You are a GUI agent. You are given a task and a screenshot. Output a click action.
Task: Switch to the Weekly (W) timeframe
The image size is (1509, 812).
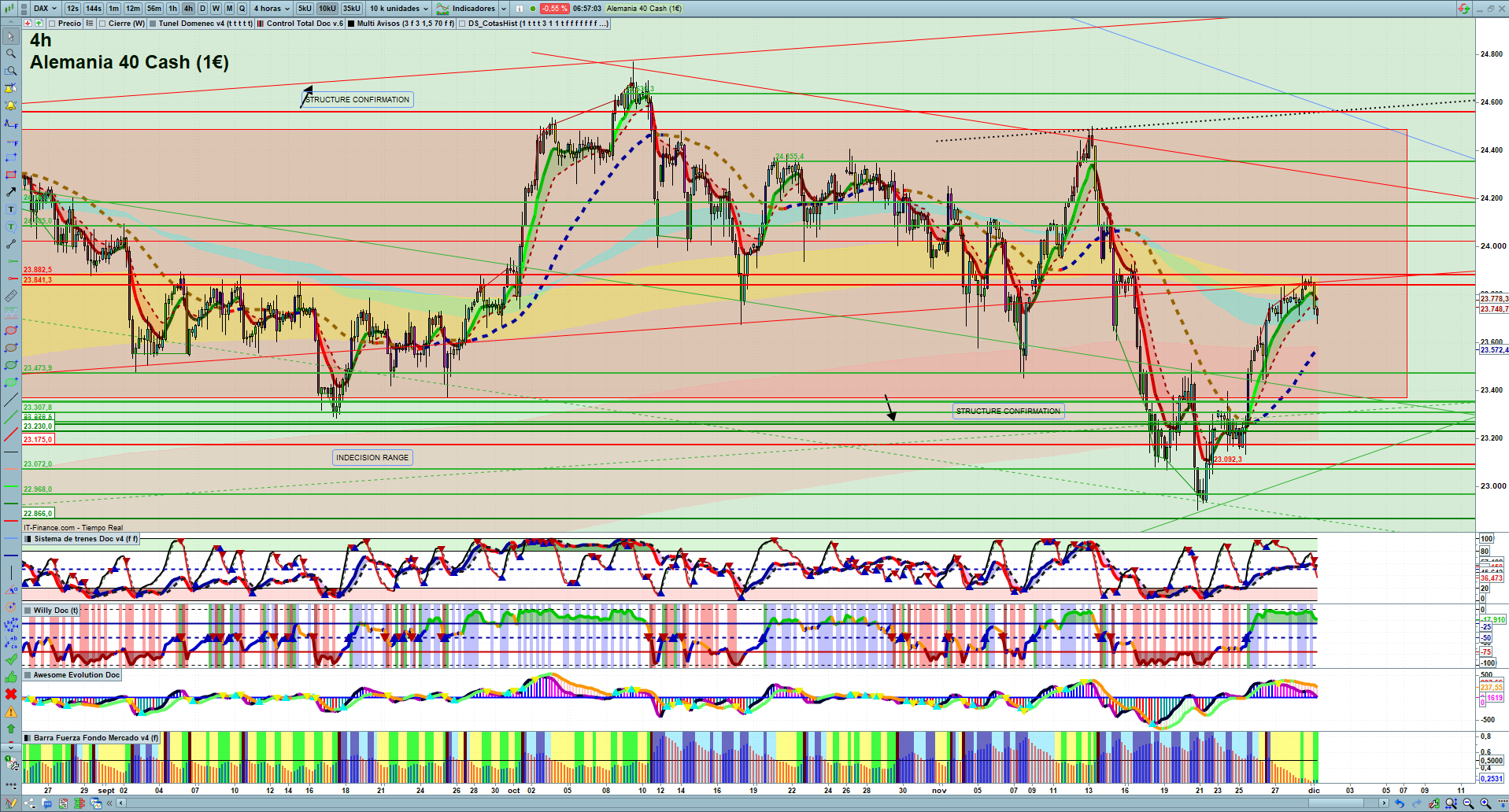tap(216, 9)
